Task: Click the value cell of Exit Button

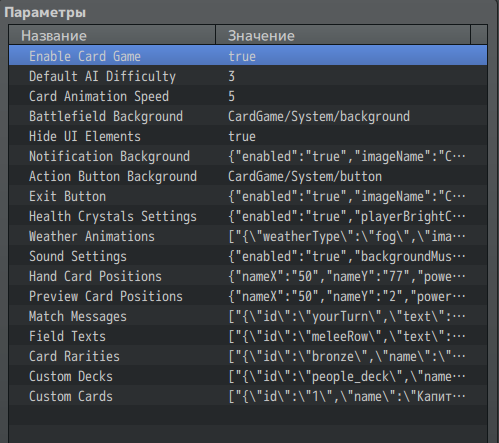Action: pos(347,196)
